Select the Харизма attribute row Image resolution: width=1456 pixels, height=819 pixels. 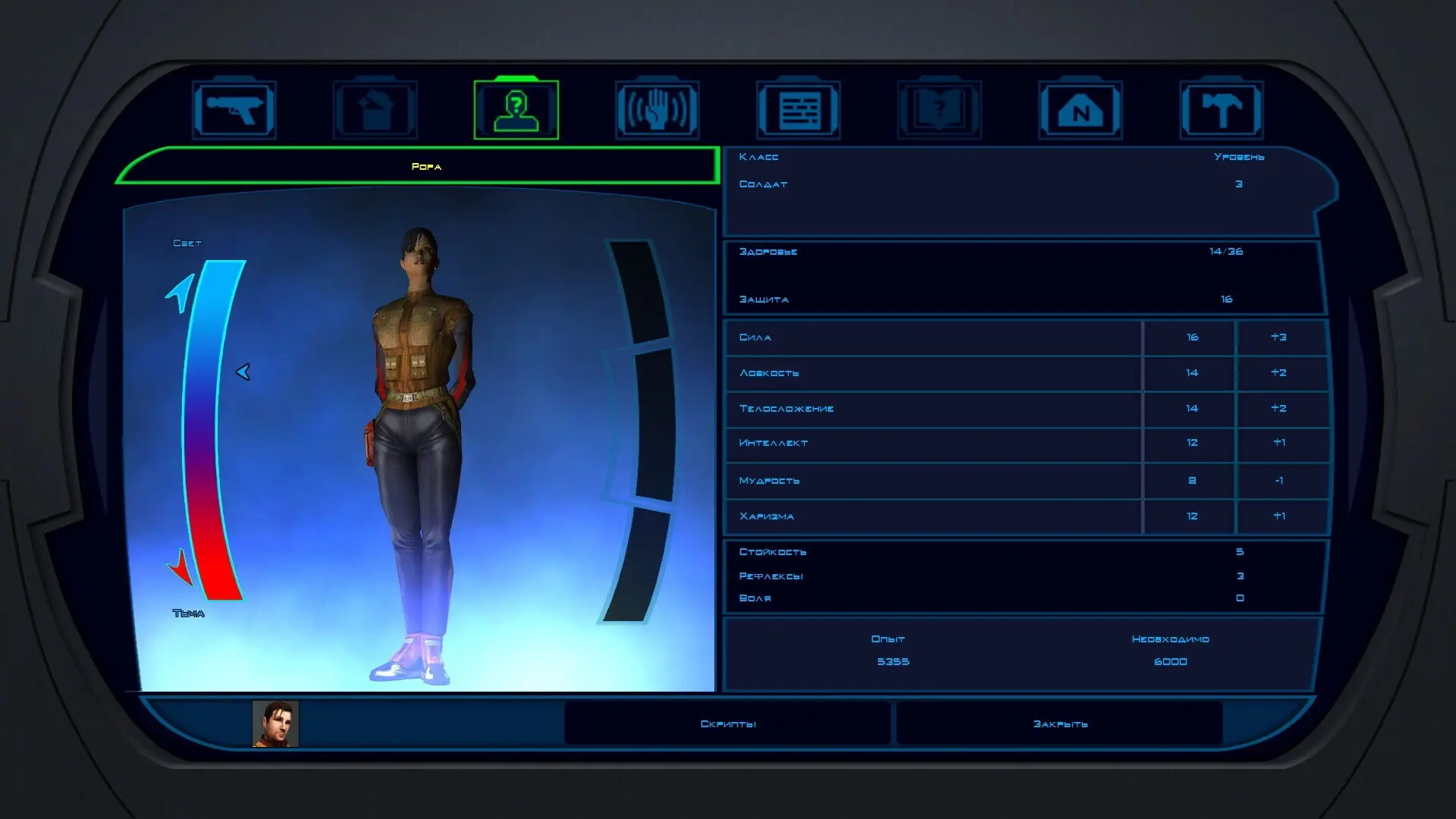[x=1026, y=516]
